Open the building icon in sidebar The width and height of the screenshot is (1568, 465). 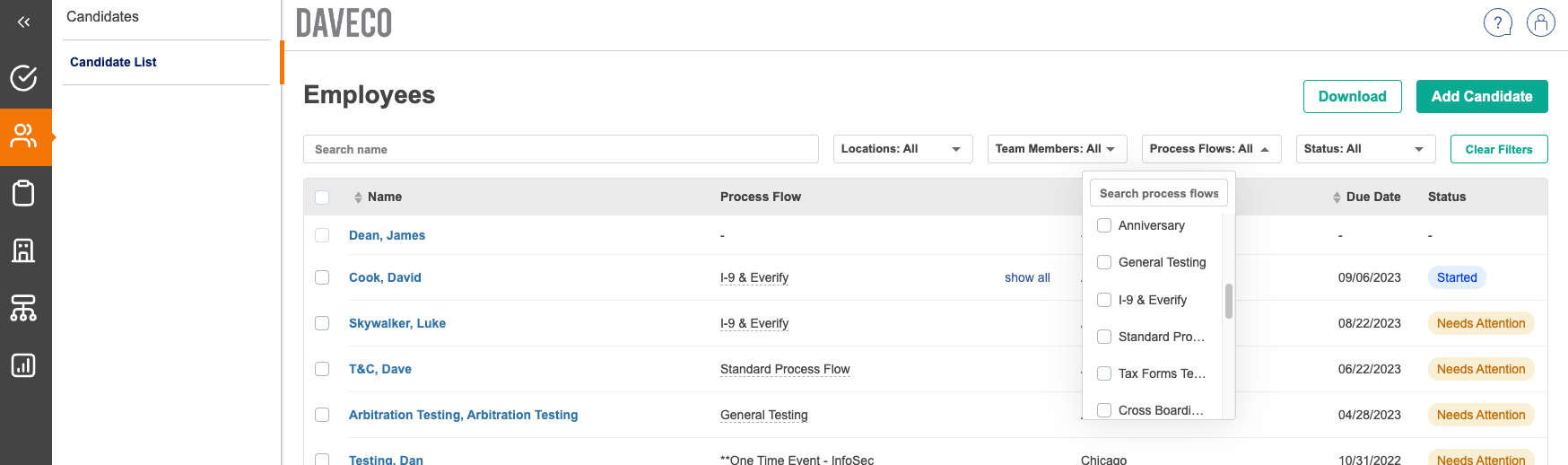coord(24,250)
